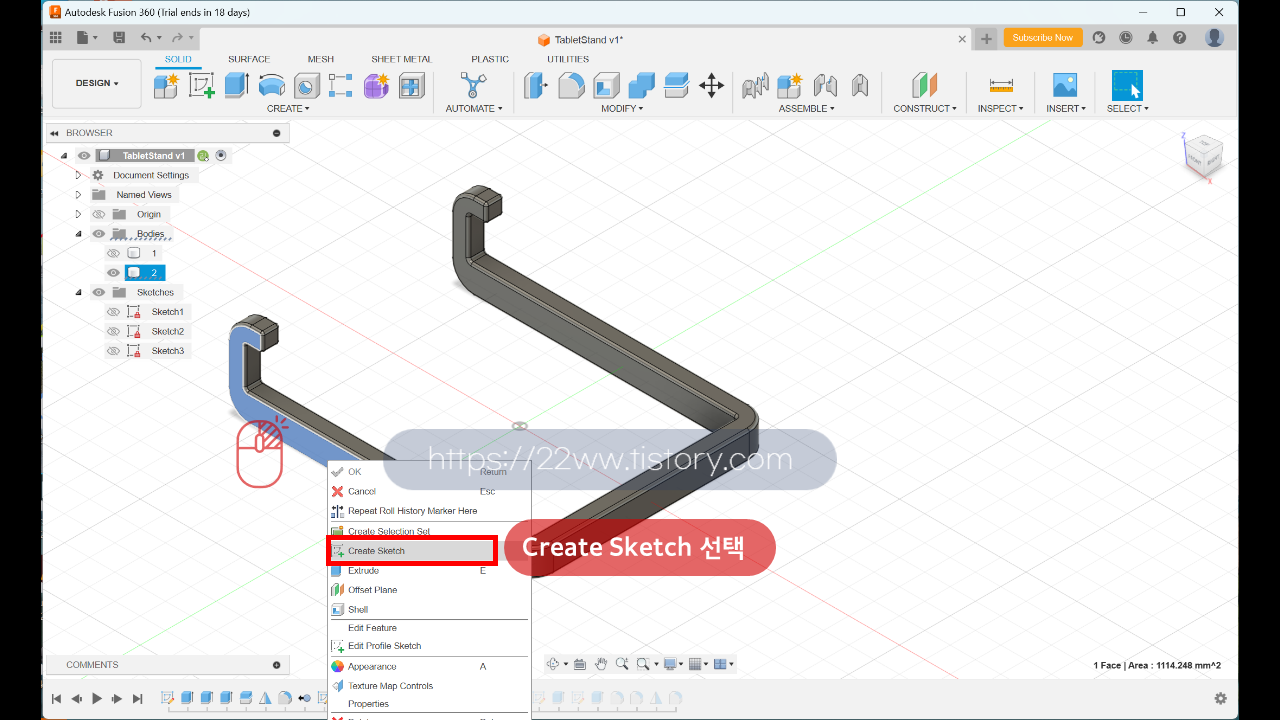Select the Pan hand tool
This screenshot has width=1280, height=720.
(601, 664)
